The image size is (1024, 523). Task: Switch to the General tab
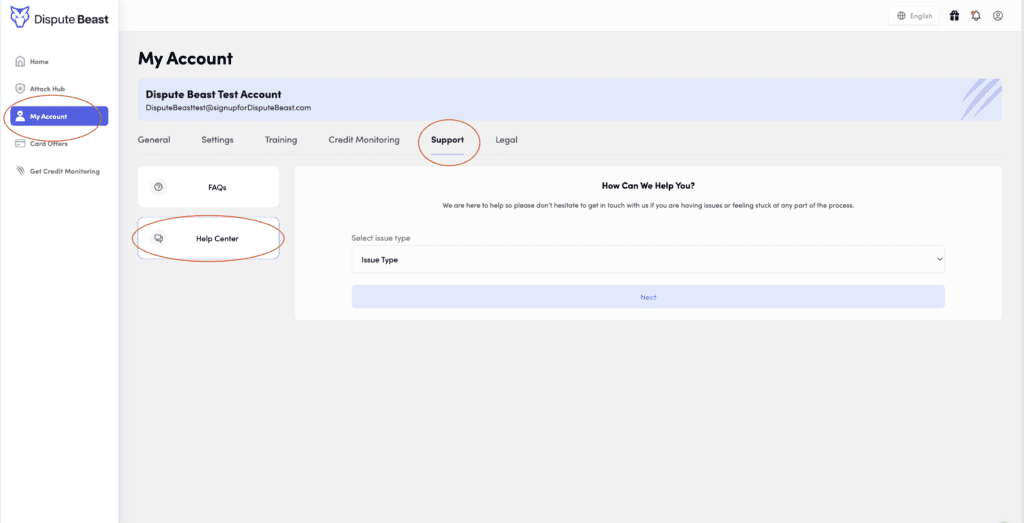[154, 140]
